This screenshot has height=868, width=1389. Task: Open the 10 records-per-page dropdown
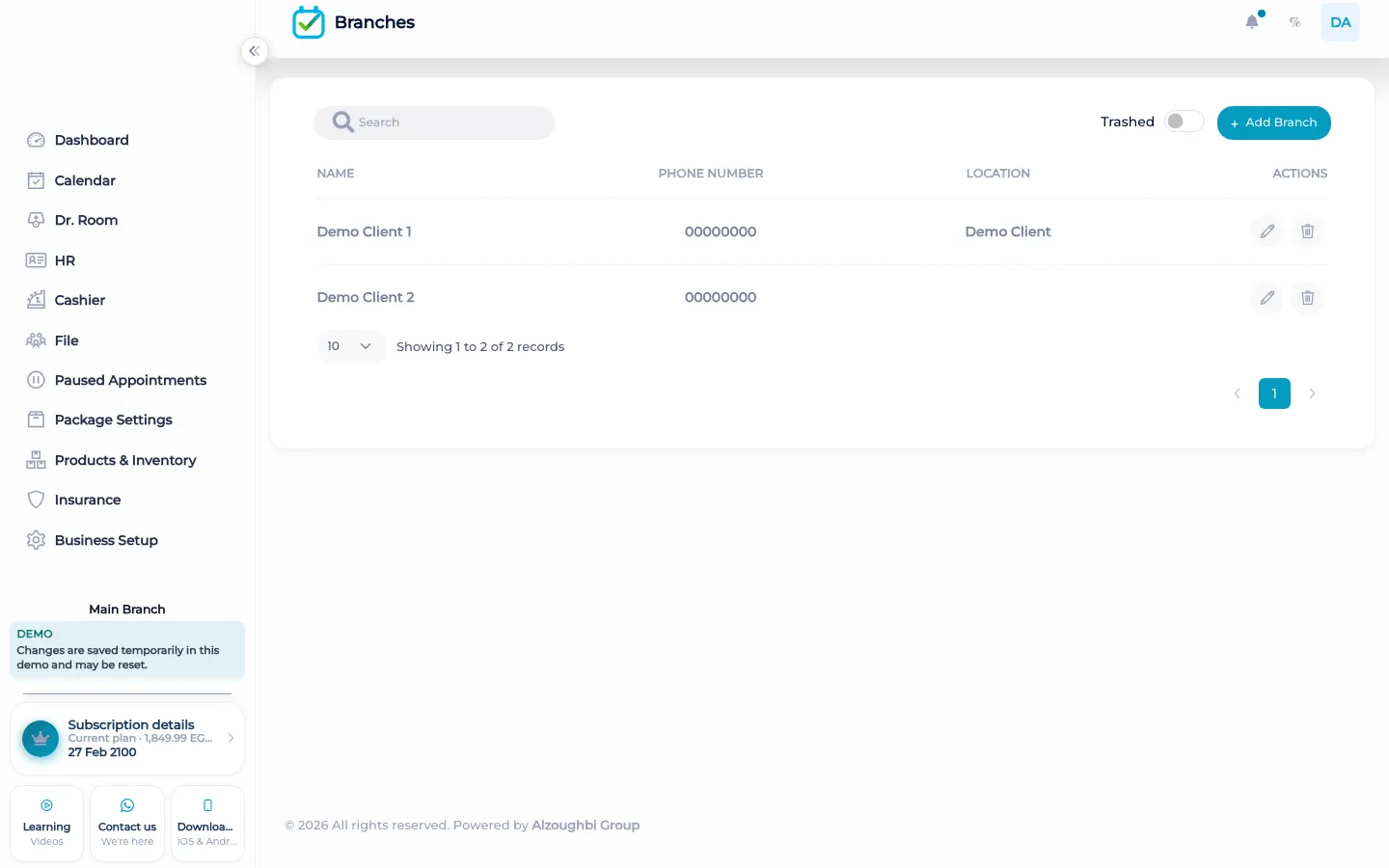pyautogui.click(x=350, y=346)
